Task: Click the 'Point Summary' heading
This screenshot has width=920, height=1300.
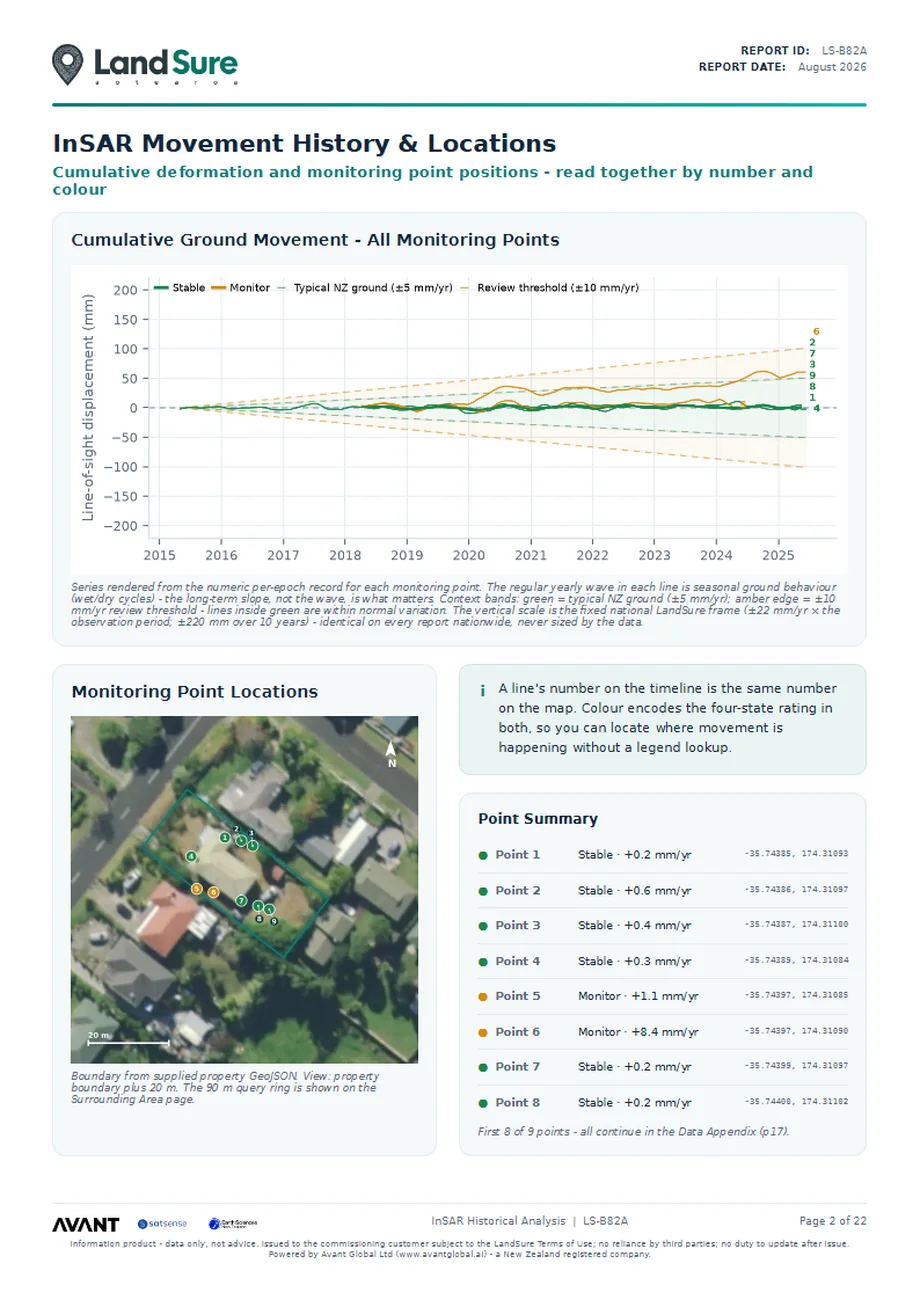Action: [538, 819]
